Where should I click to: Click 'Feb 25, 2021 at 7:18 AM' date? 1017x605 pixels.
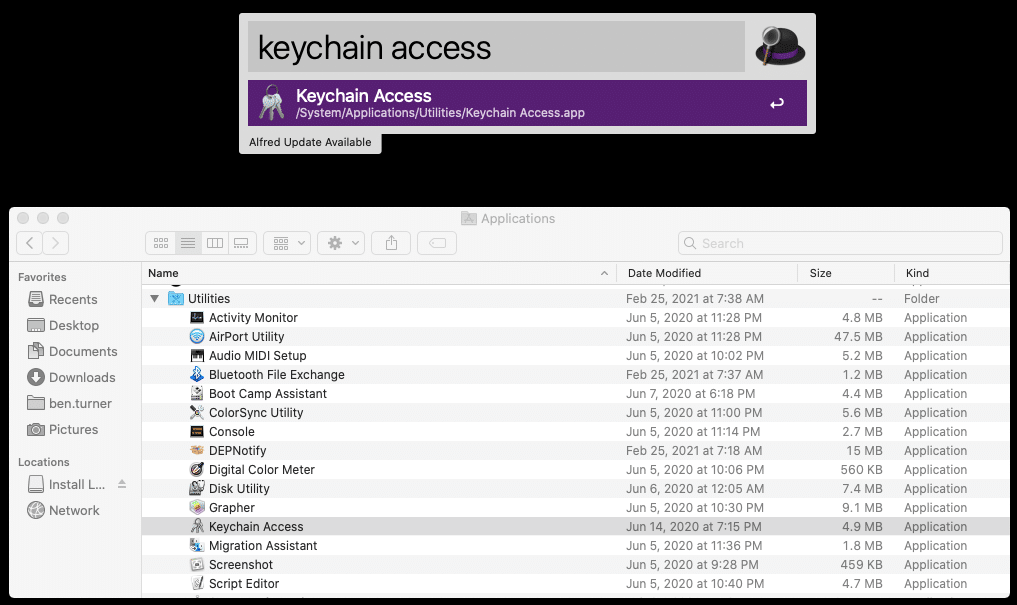pos(694,451)
